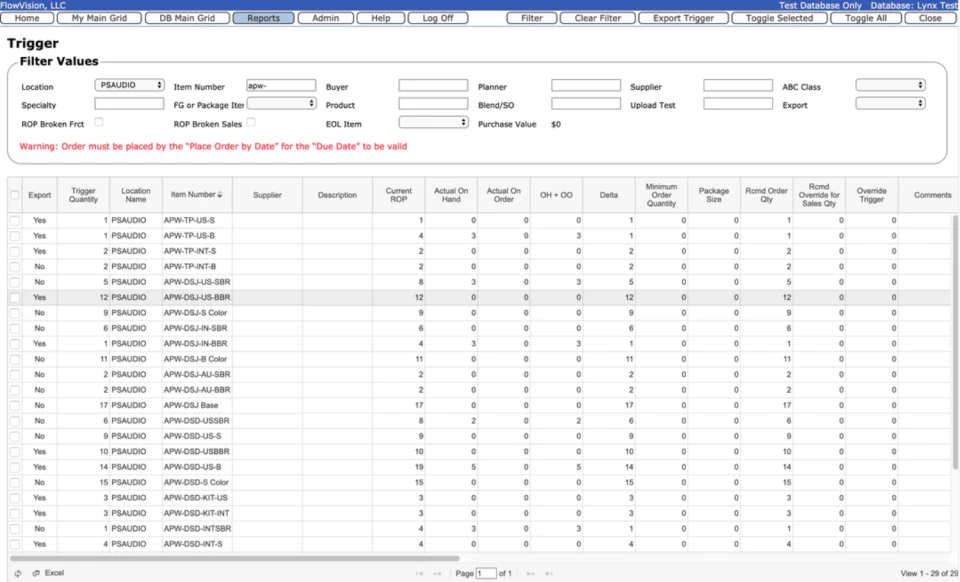960x582 pixels.
Task: Click the Specialty filter input field
Action: tap(129, 103)
